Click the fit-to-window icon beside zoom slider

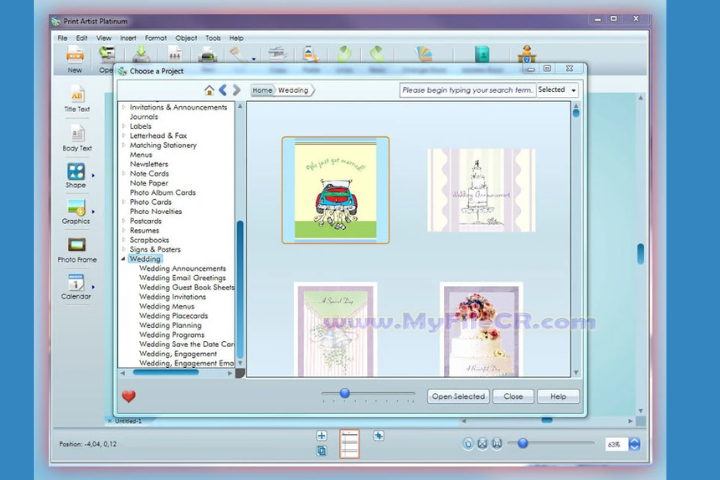click(x=482, y=444)
